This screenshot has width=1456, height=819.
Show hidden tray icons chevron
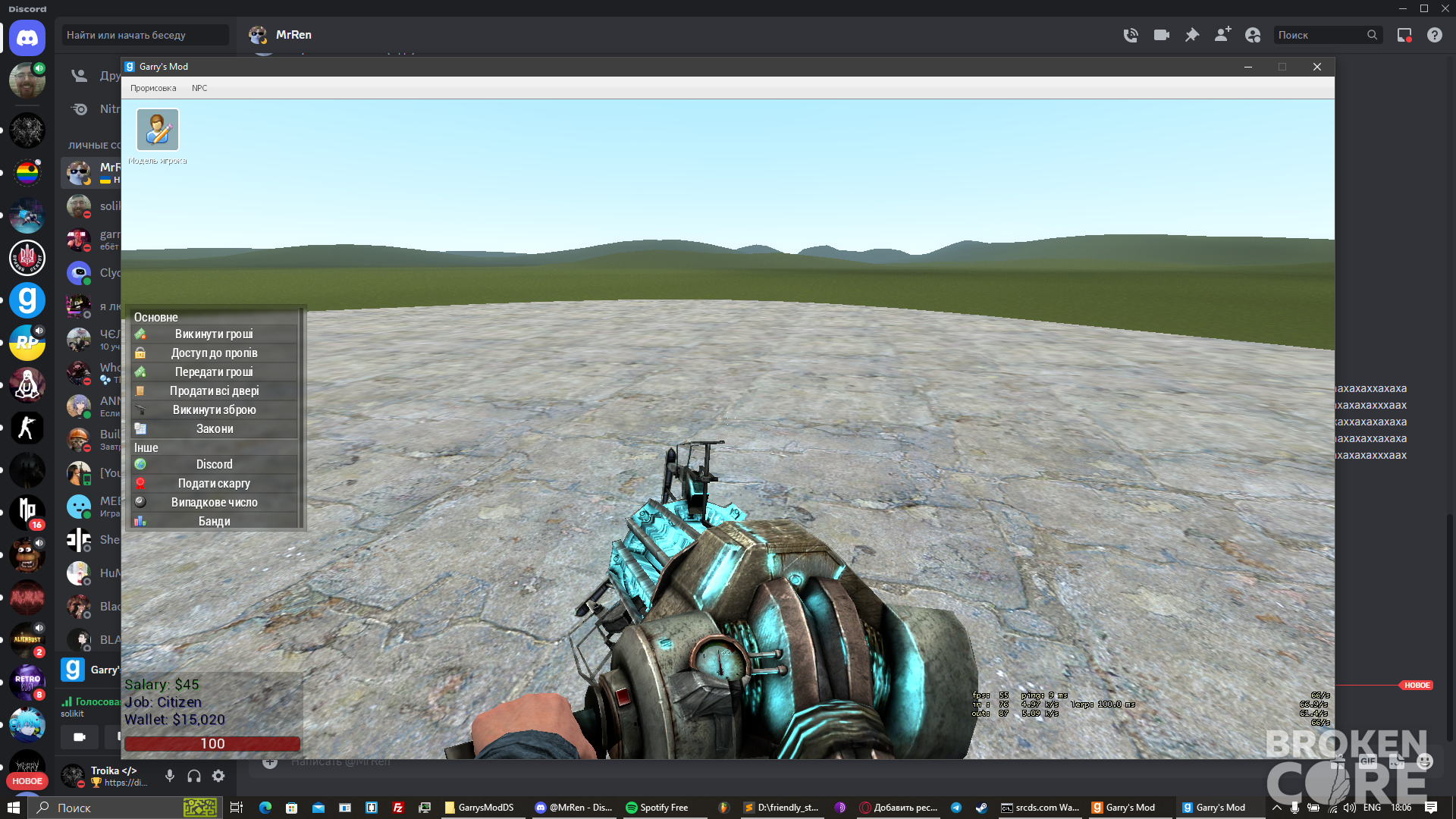[1277, 808]
